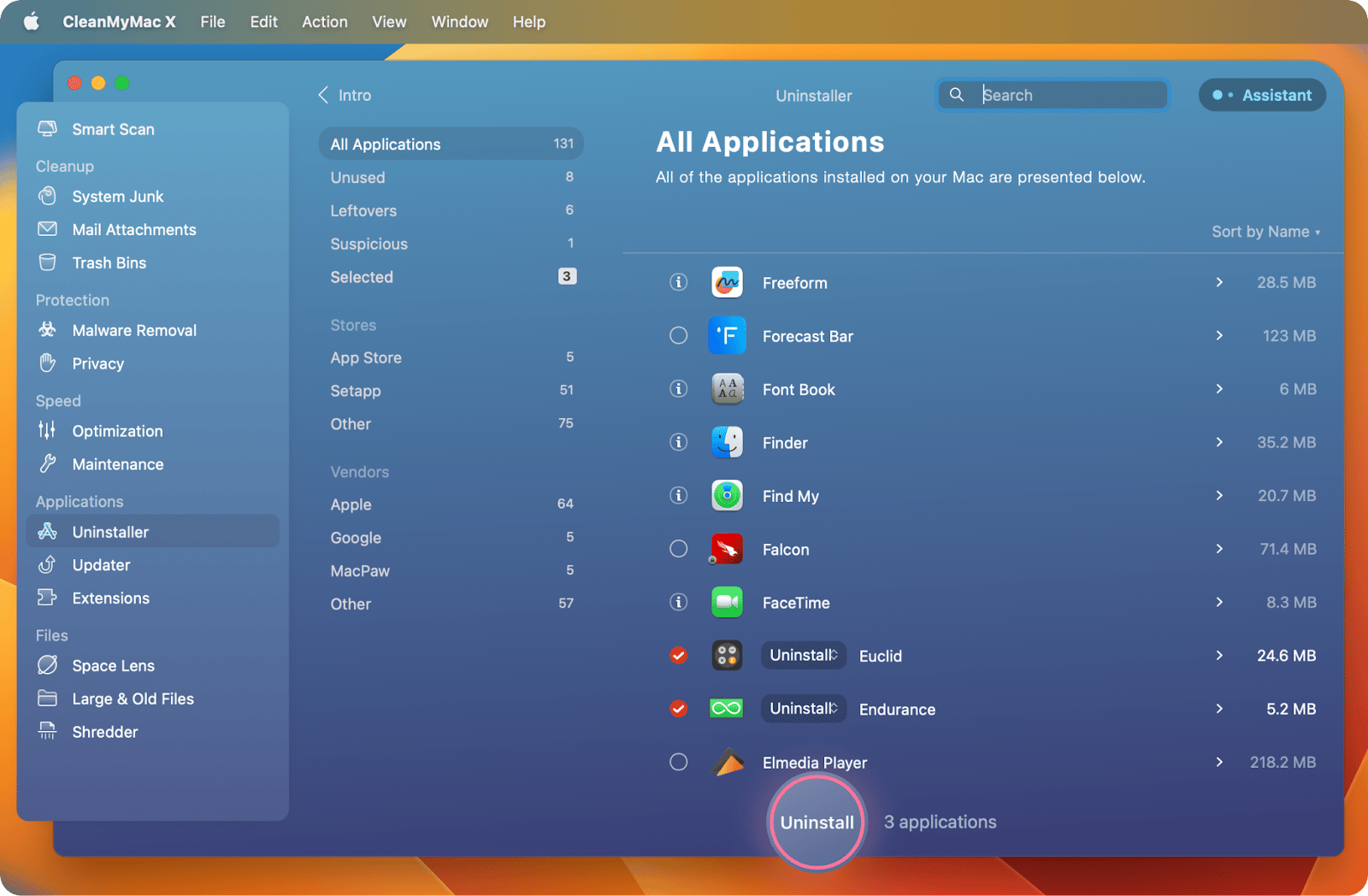Click the Font Book app icon
Viewport: 1368px width, 896px height.
(x=727, y=389)
